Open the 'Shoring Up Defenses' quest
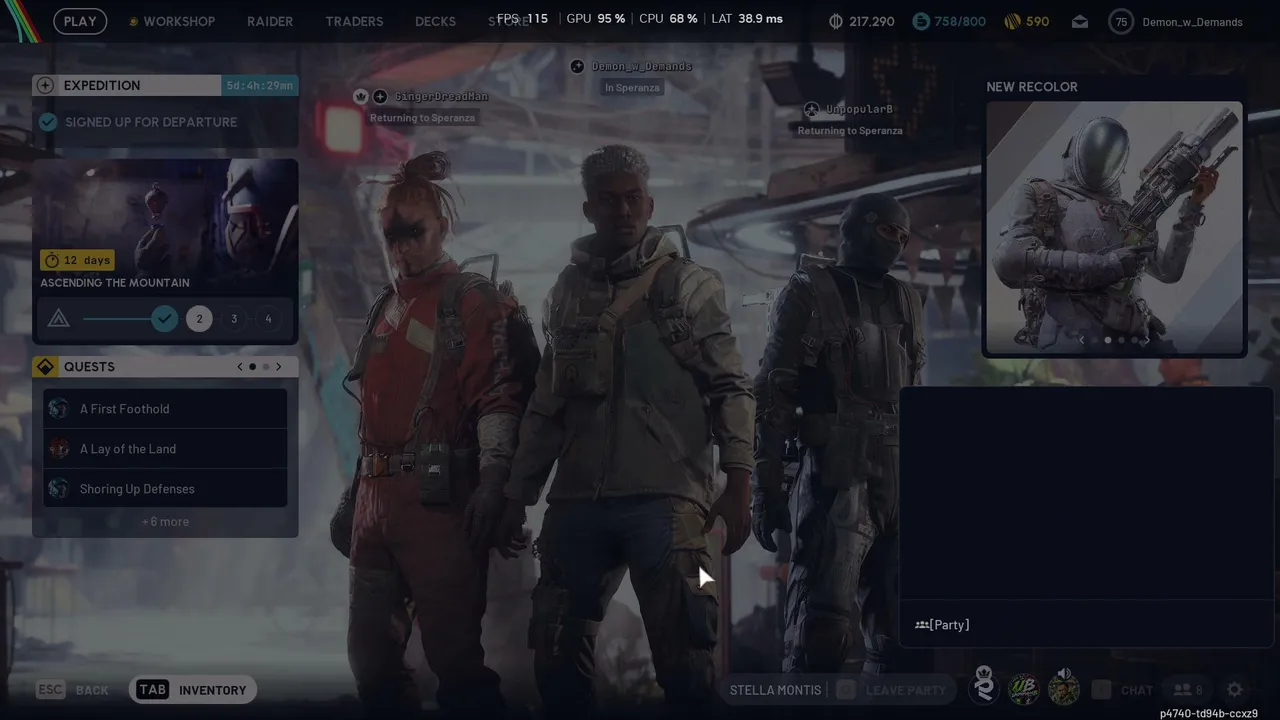Viewport: 1280px width, 720px height. click(165, 489)
